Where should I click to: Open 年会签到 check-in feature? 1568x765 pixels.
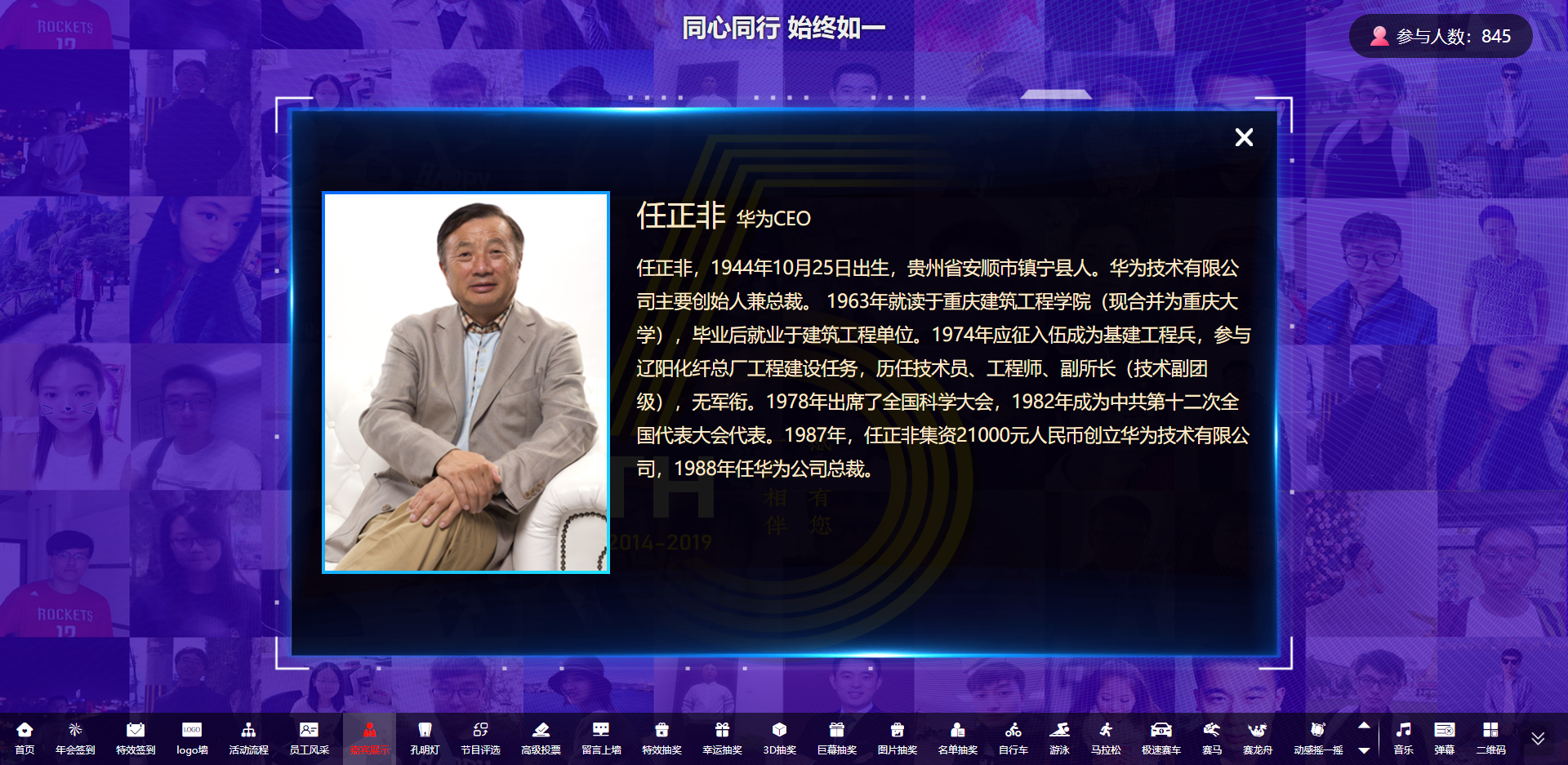[x=75, y=738]
